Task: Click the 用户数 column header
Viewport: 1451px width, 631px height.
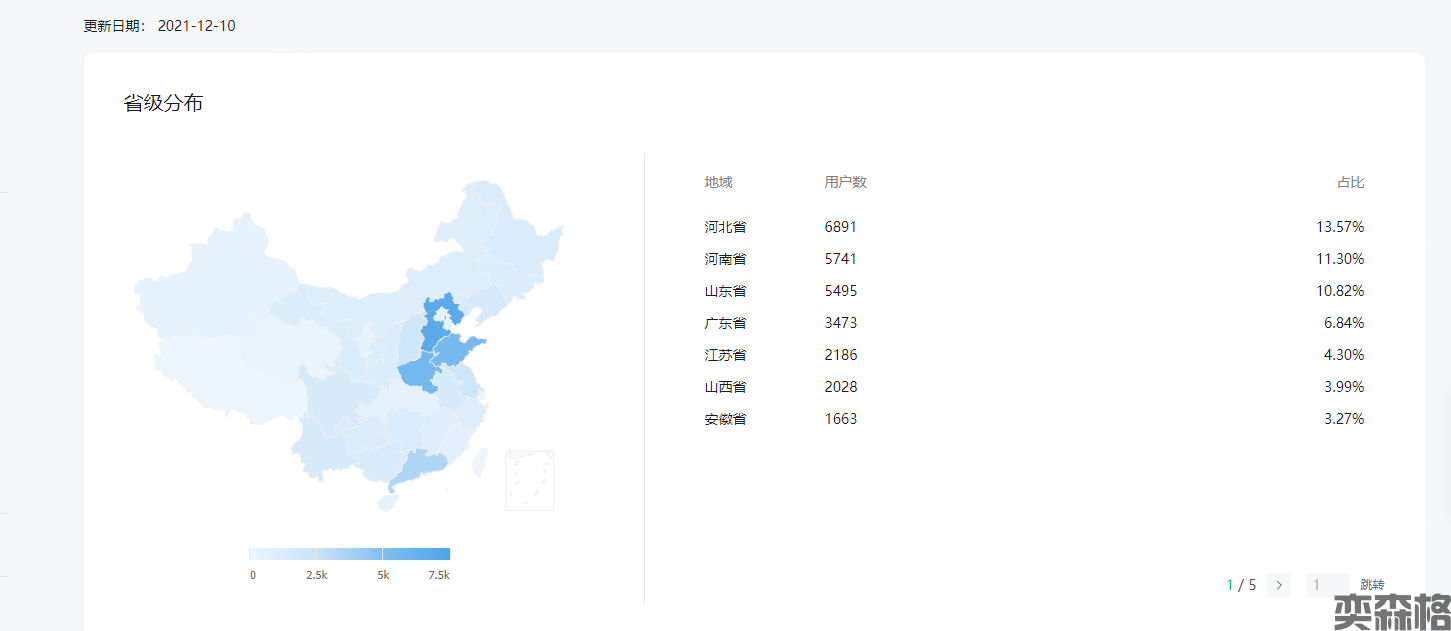Action: tap(845, 182)
